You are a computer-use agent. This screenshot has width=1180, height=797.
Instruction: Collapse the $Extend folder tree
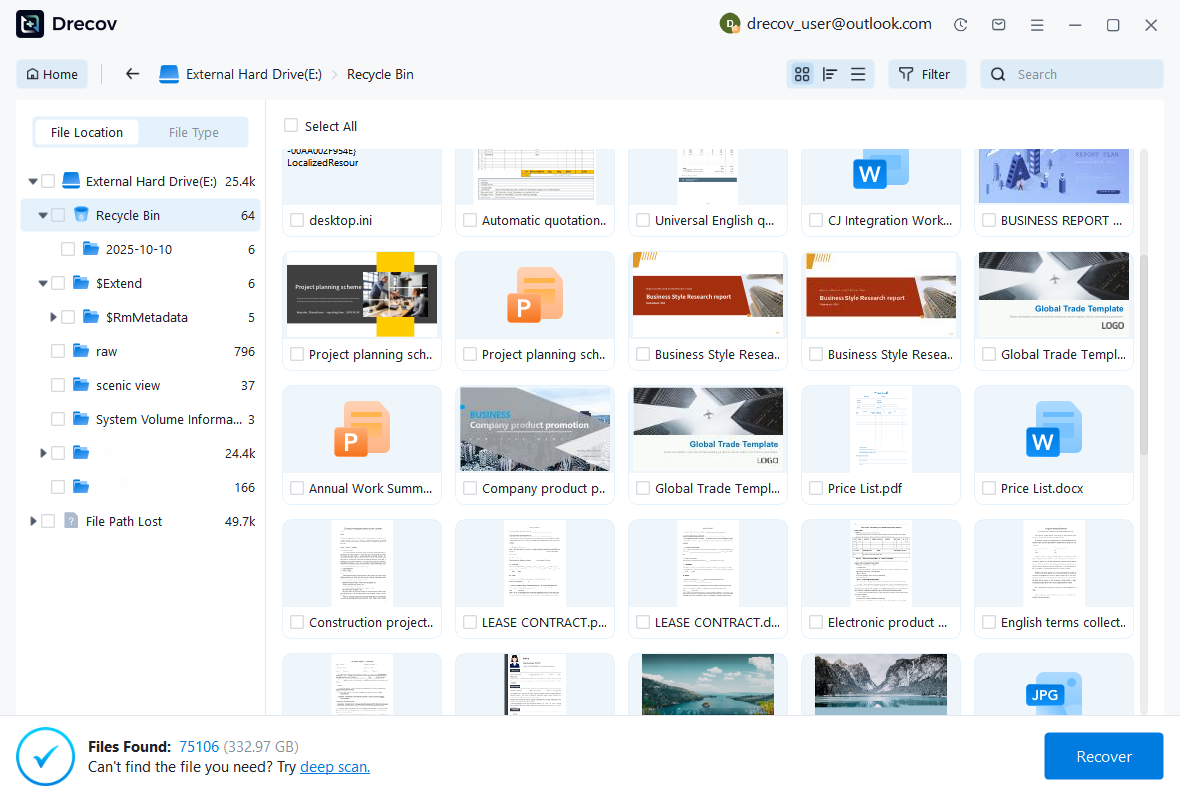pos(43,283)
